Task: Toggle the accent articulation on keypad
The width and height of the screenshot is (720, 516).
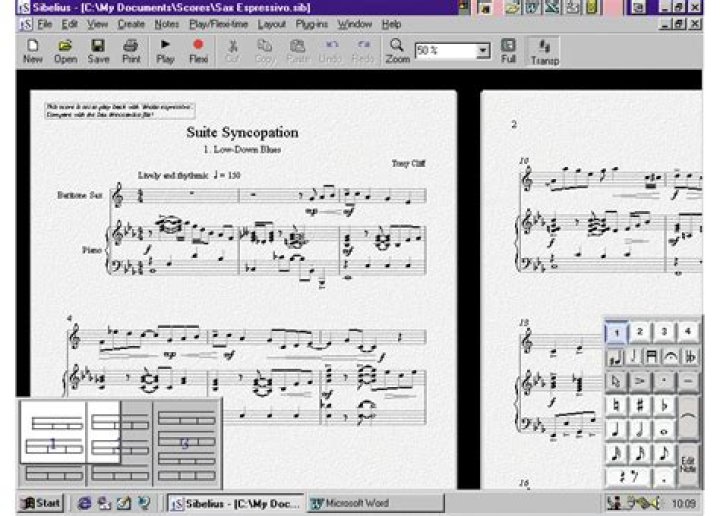Action: click(640, 381)
